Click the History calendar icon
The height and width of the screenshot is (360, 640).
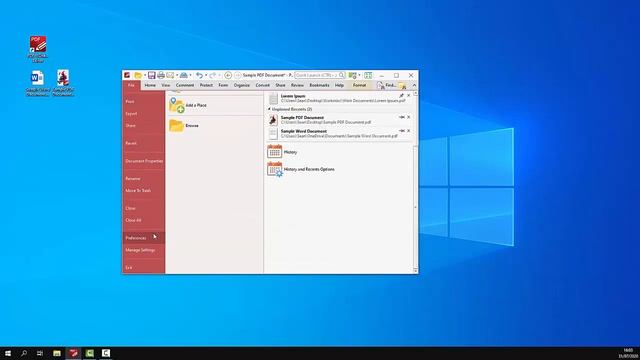click(274, 151)
